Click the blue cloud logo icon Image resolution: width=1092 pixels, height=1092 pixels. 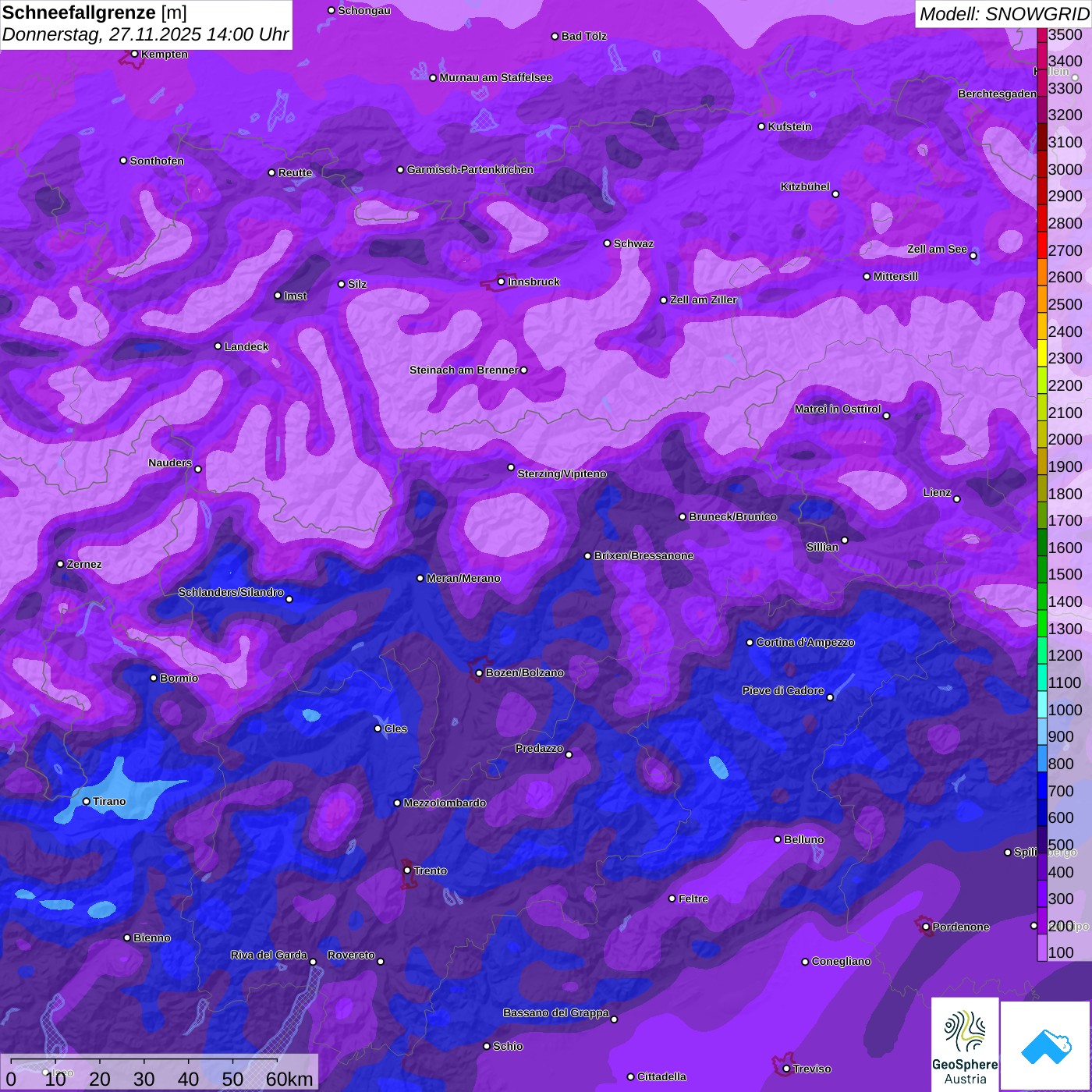coord(1046,1046)
